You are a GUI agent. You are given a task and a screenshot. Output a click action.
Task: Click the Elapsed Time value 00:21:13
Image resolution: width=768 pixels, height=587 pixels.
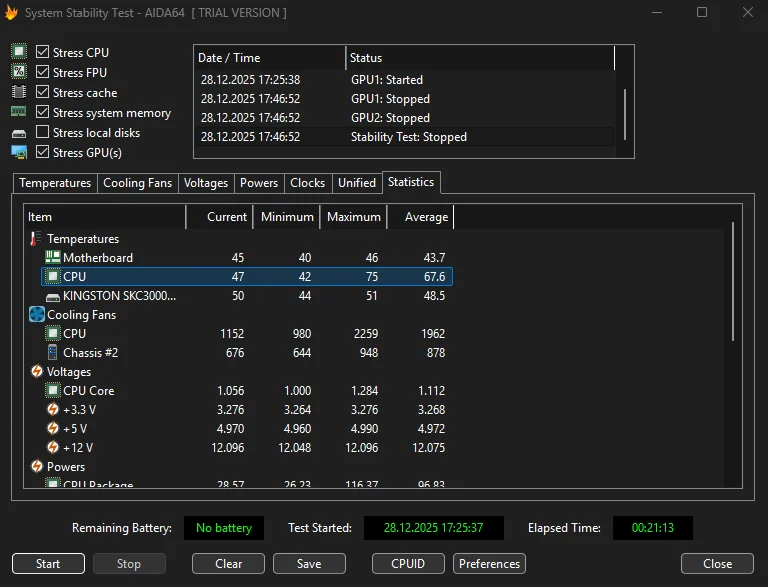[652, 528]
